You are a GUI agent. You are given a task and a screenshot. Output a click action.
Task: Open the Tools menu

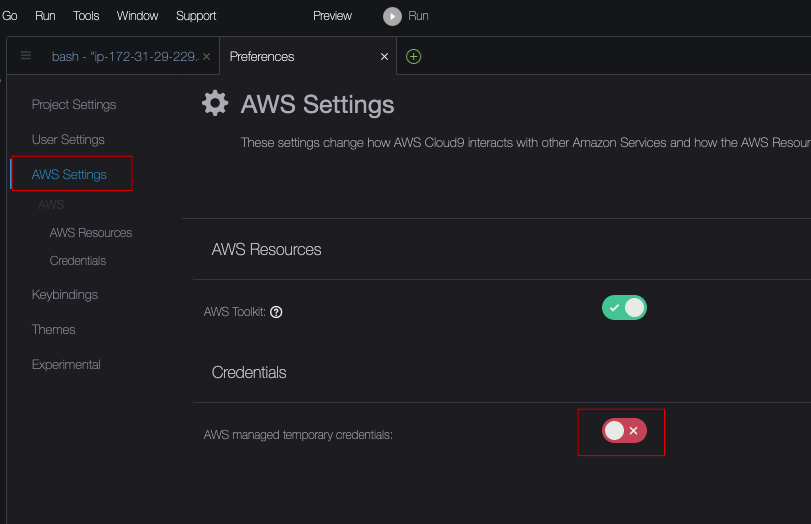tap(86, 16)
